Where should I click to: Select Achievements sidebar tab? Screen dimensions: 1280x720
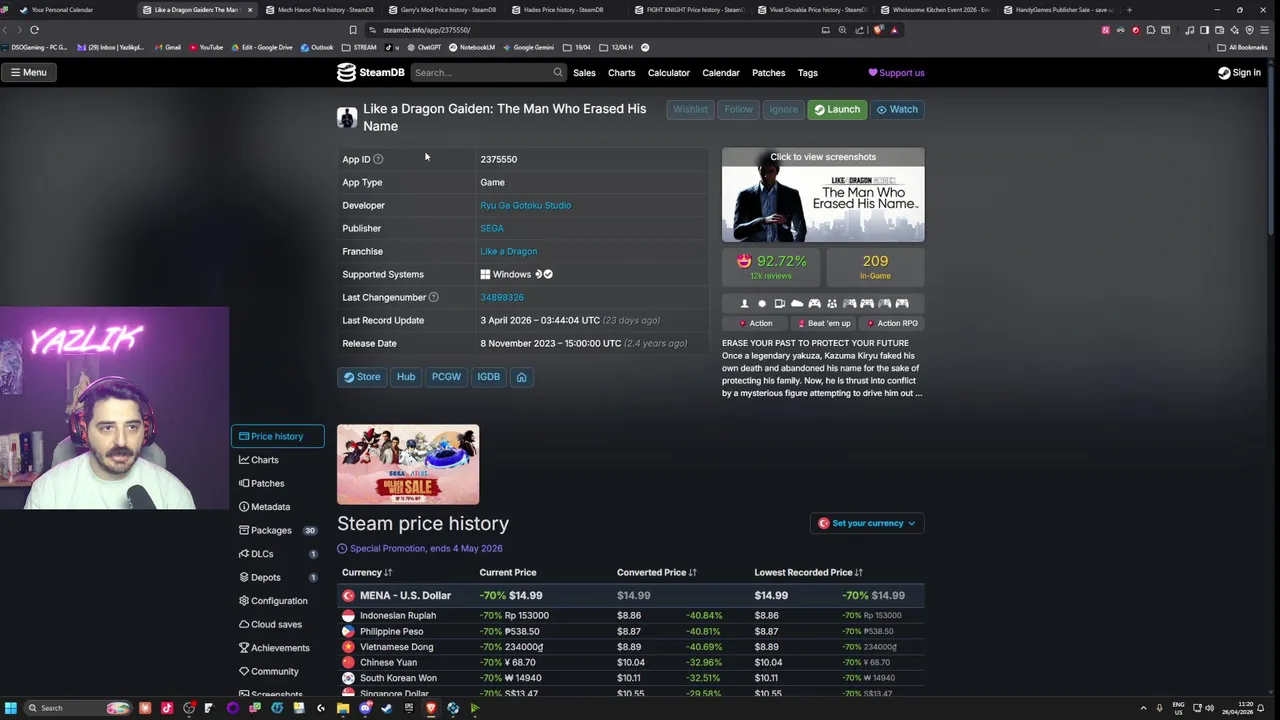click(x=280, y=648)
